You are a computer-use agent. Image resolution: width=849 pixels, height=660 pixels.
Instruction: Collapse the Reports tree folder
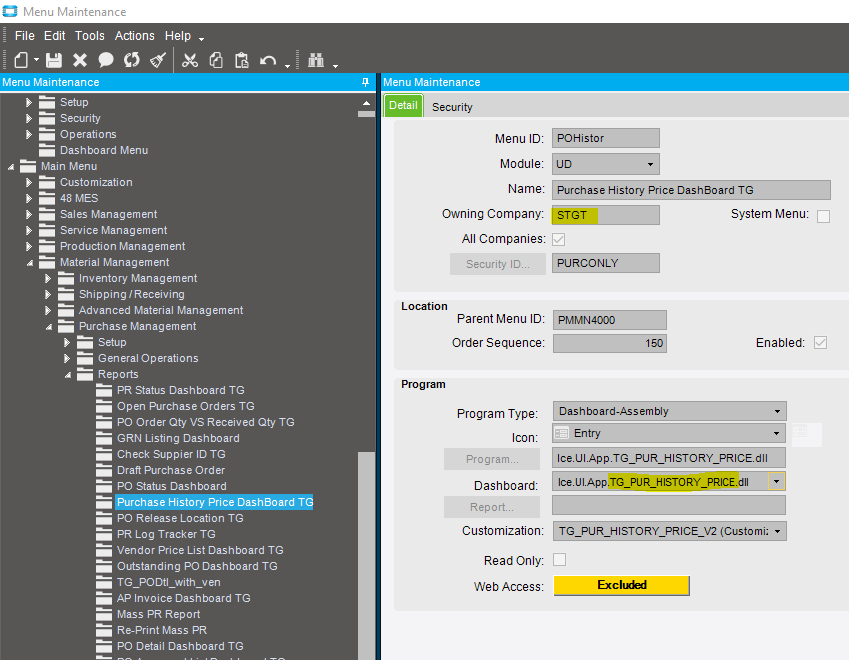pos(67,374)
